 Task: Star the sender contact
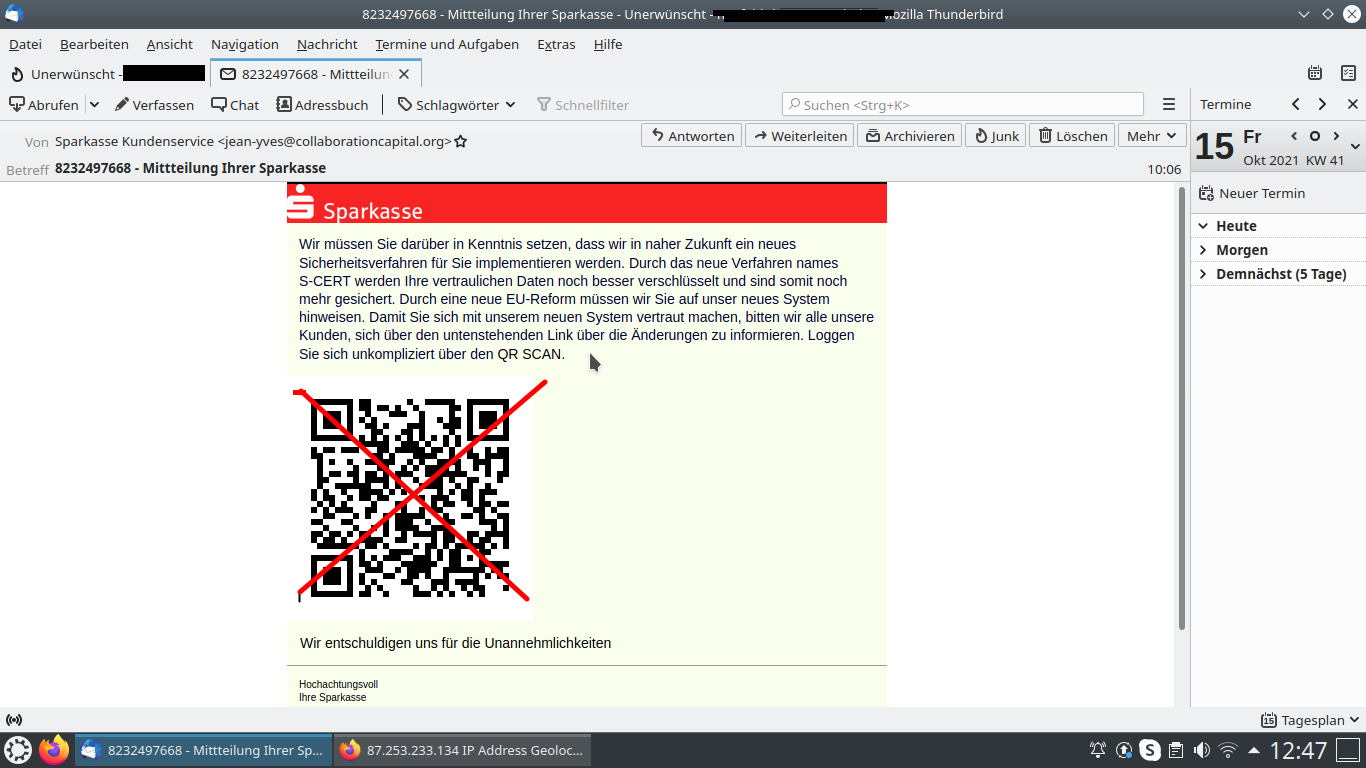(461, 142)
